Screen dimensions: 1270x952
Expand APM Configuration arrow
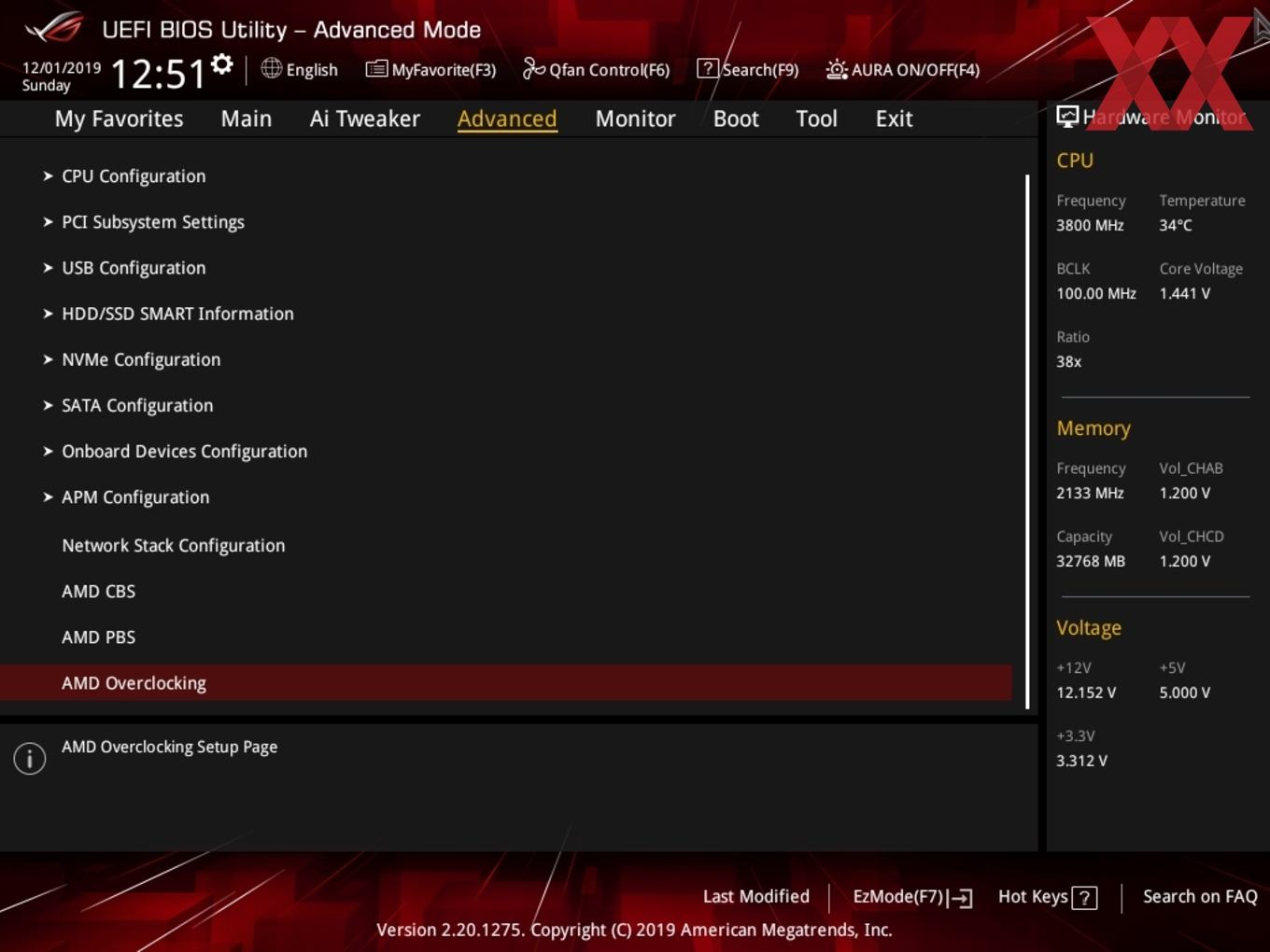pos(48,497)
